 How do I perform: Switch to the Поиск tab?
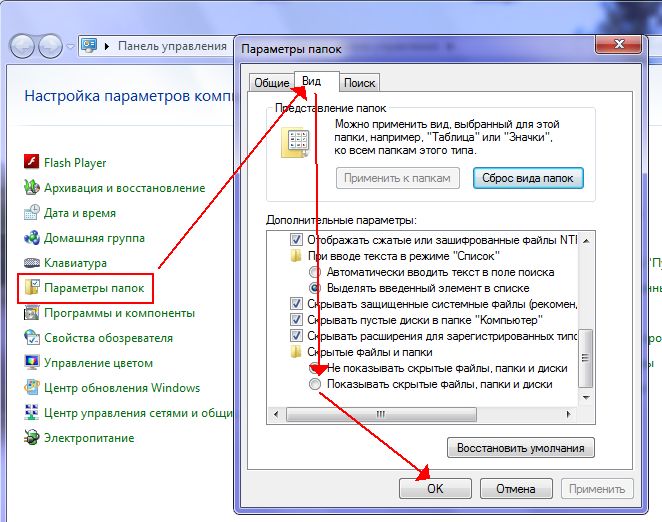point(359,83)
